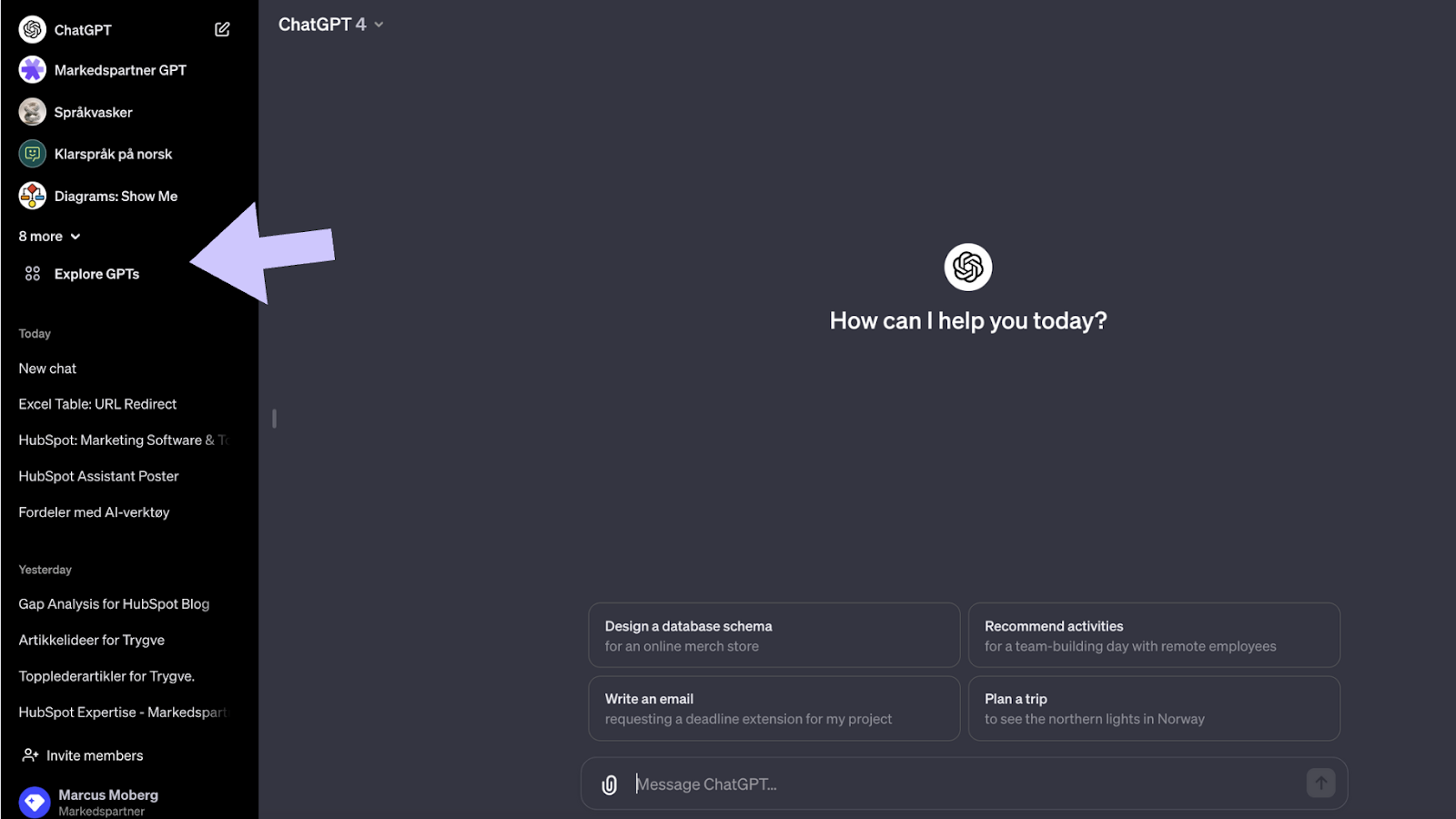Open Artikkelideer for Trygve chat

point(91,640)
